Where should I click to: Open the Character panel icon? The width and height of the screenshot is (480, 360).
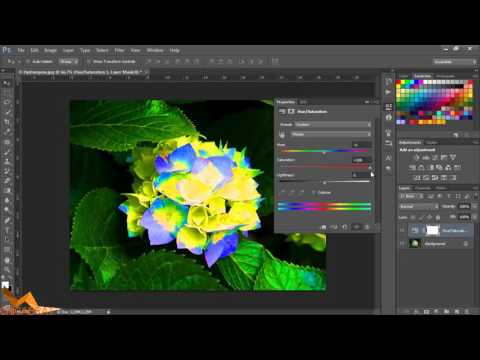click(x=388, y=157)
